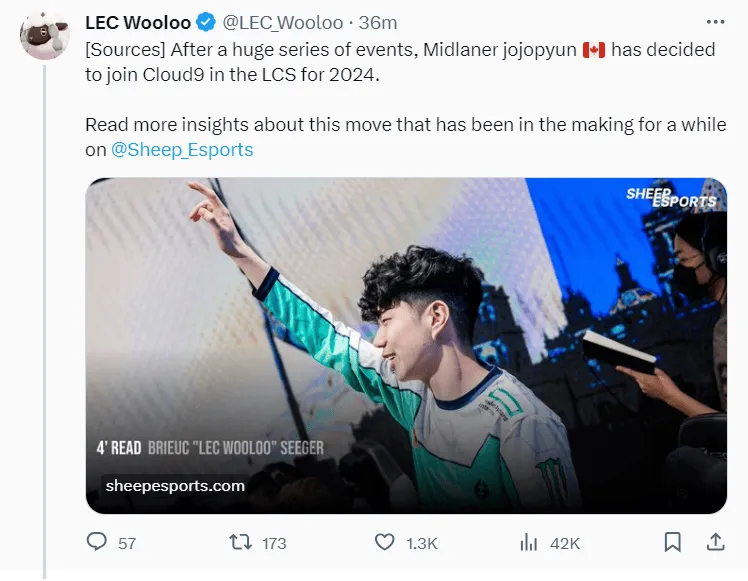Click the 42K views count

click(565, 543)
